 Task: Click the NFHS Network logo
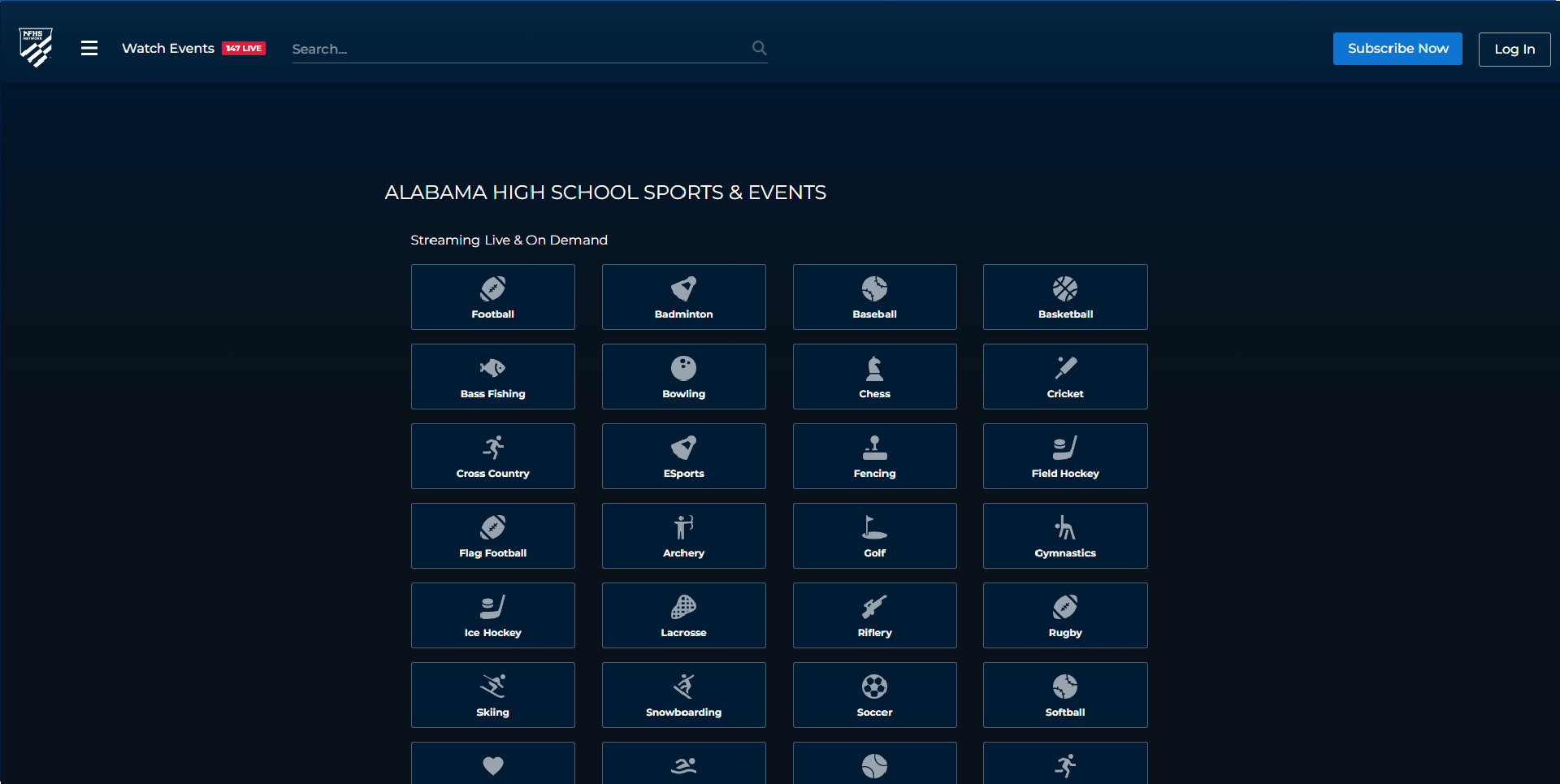click(x=36, y=47)
